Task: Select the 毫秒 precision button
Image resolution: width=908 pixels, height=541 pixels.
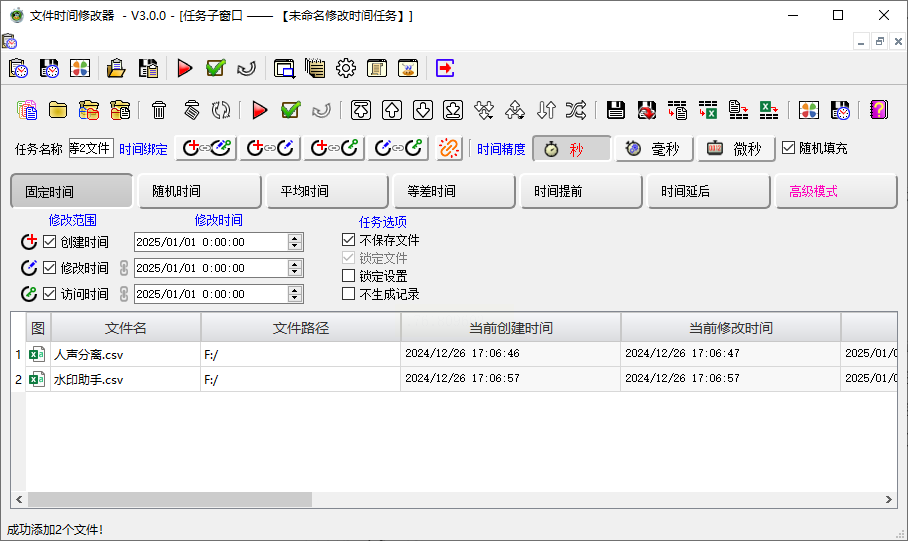Action: pyautogui.click(x=654, y=149)
